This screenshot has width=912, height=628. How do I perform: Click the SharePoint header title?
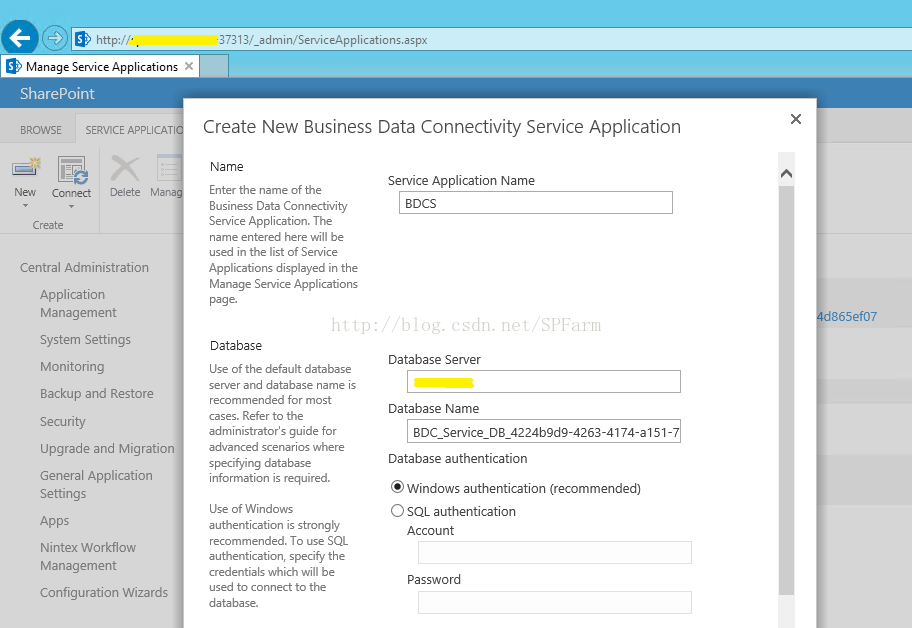click(x=57, y=94)
